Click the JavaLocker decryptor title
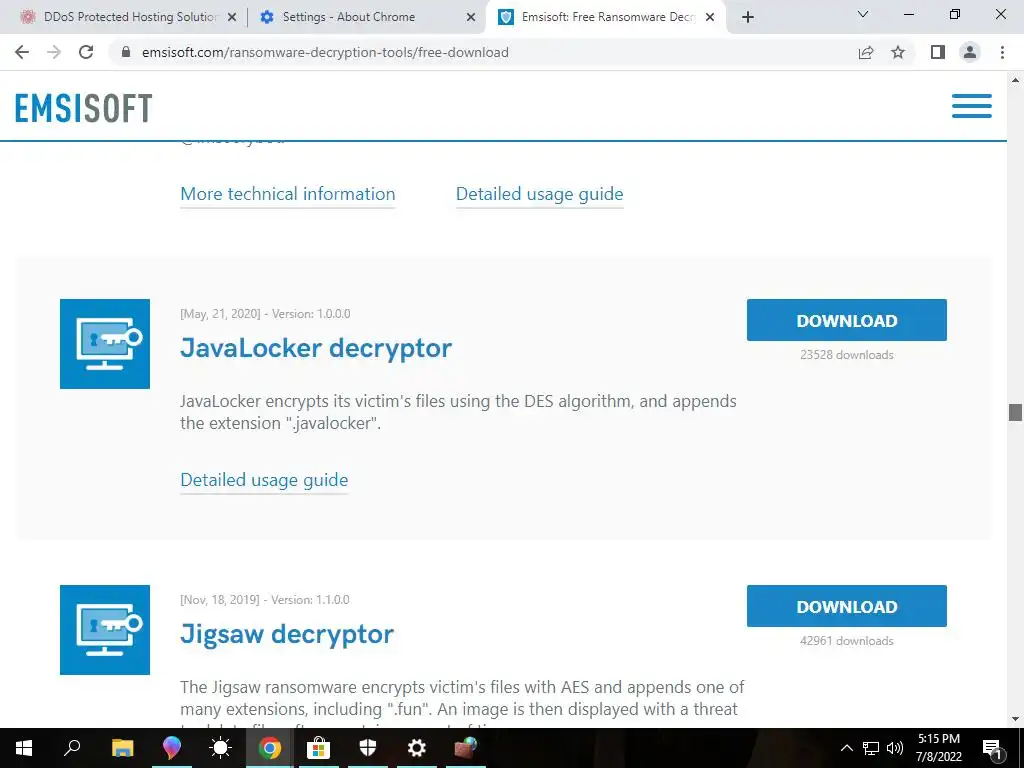The image size is (1024, 768). click(315, 348)
